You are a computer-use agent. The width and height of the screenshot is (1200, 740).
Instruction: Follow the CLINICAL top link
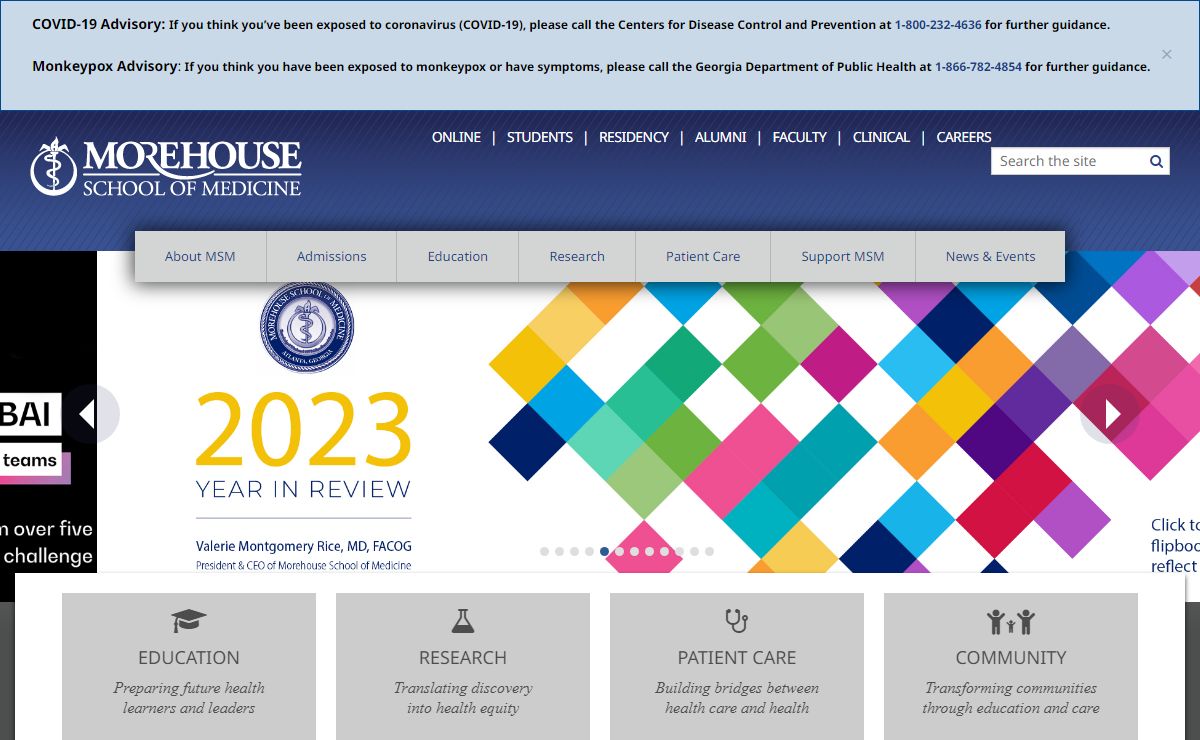click(x=881, y=137)
